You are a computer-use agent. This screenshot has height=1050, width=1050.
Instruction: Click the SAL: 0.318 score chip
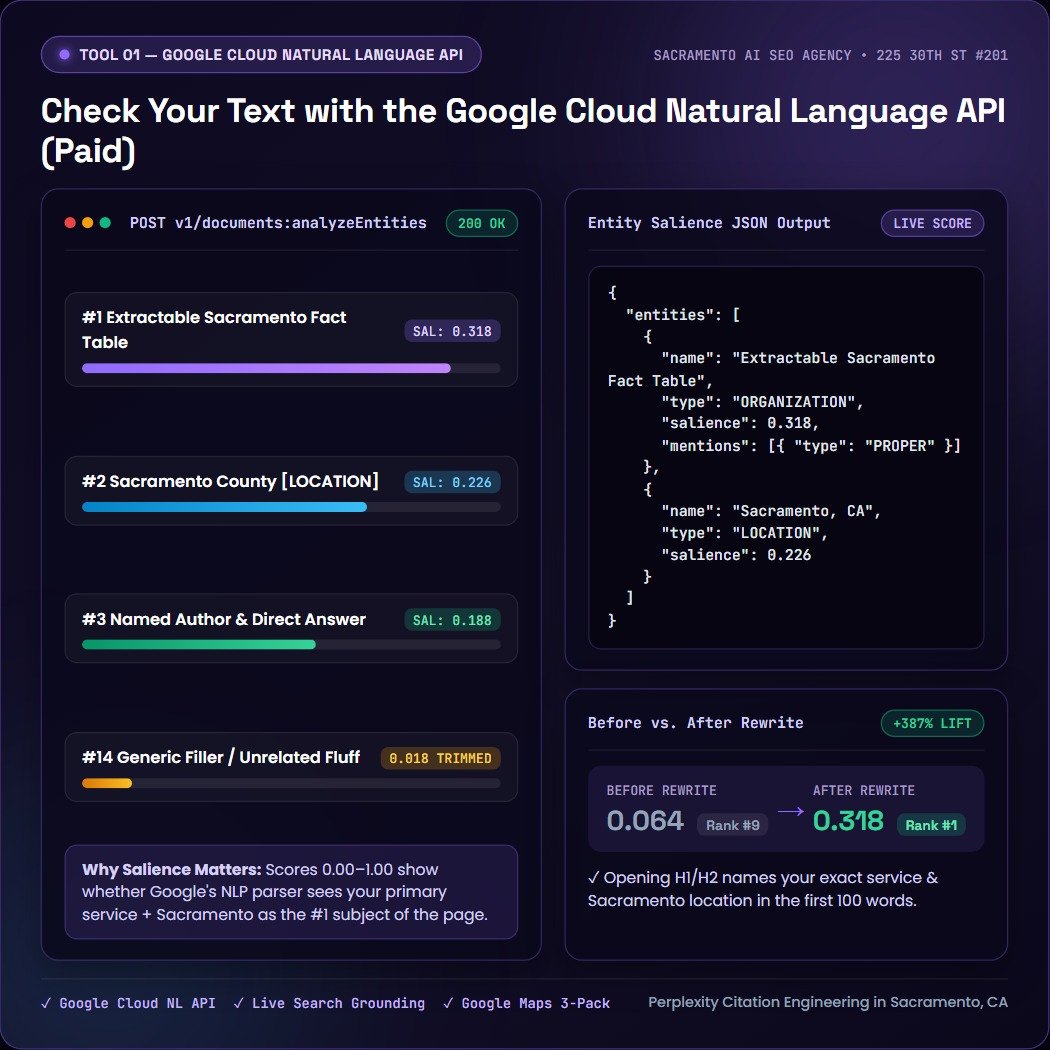click(x=452, y=331)
